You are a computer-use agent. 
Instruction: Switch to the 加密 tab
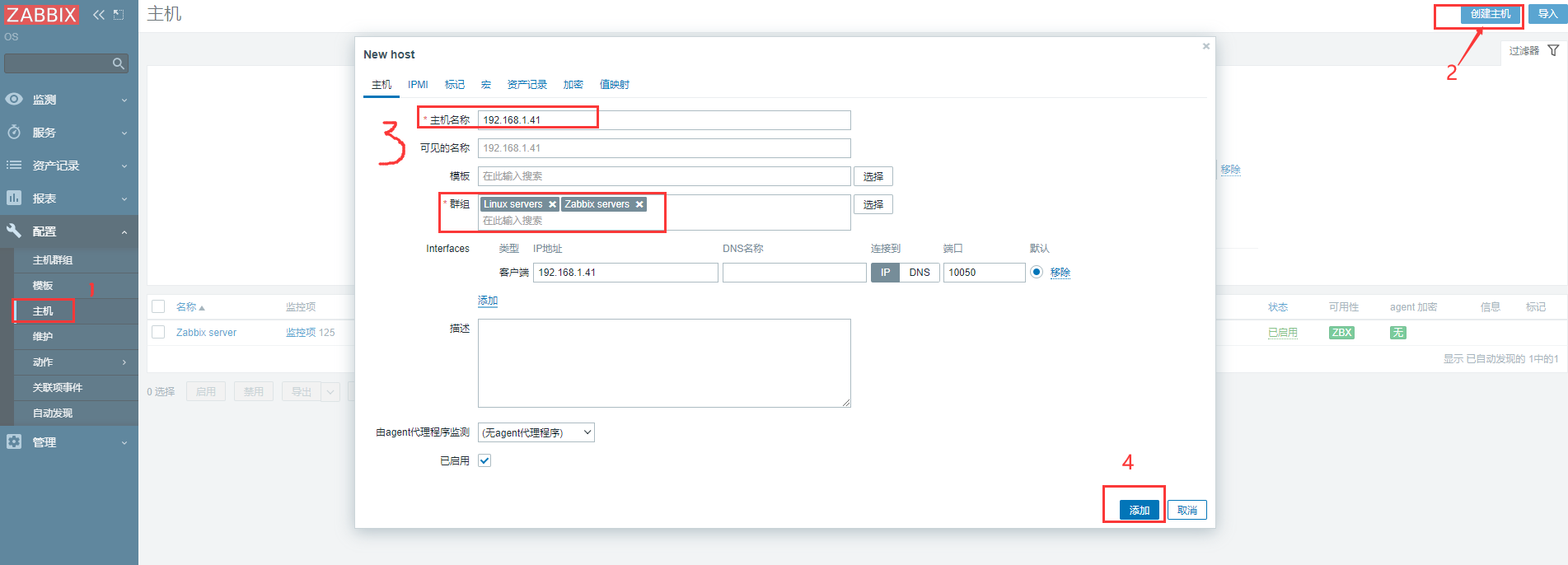(573, 85)
